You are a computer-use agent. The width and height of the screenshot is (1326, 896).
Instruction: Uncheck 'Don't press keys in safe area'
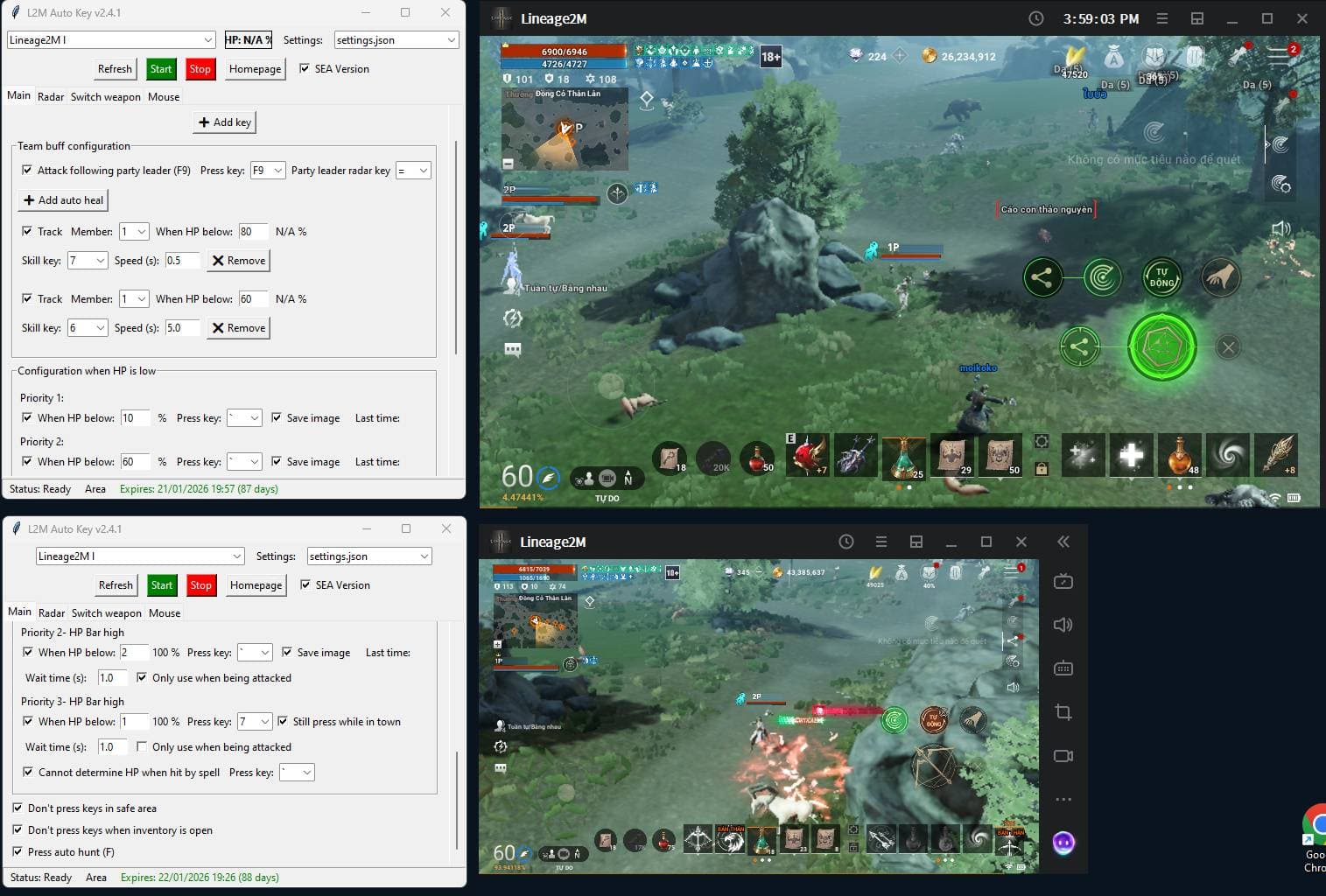(x=18, y=808)
